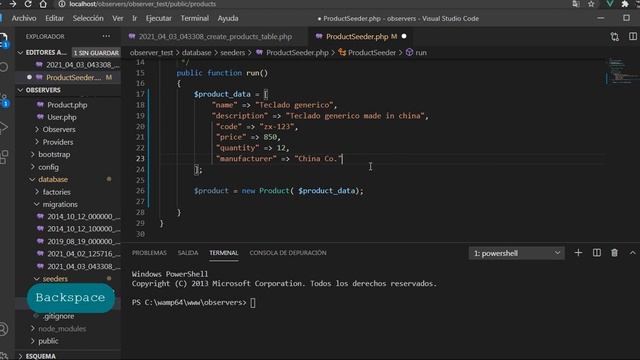
Task: Open Explorer more actions ellipsis
Action: pyautogui.click(x=106, y=36)
